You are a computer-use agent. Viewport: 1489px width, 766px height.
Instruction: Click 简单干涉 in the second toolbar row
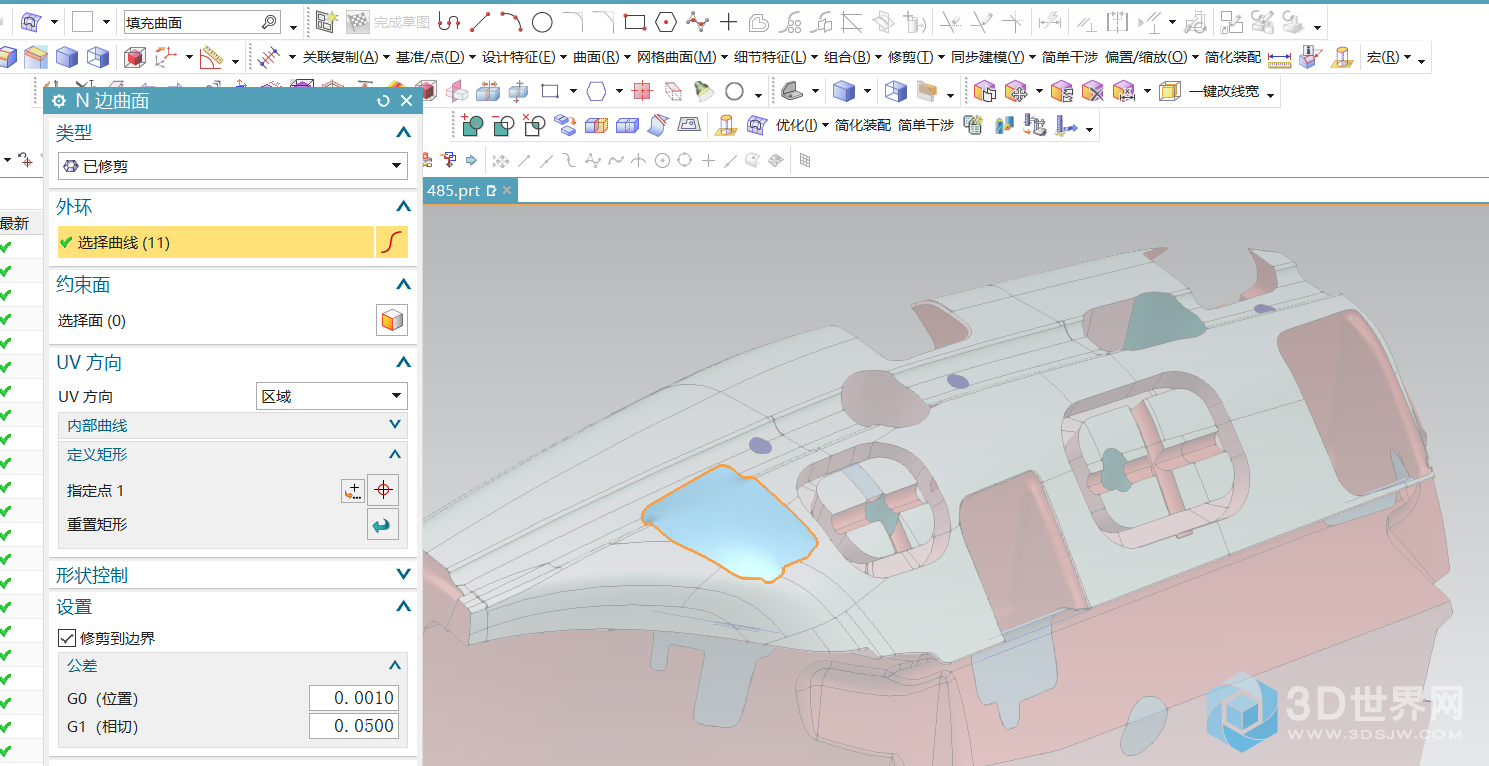coord(1070,57)
